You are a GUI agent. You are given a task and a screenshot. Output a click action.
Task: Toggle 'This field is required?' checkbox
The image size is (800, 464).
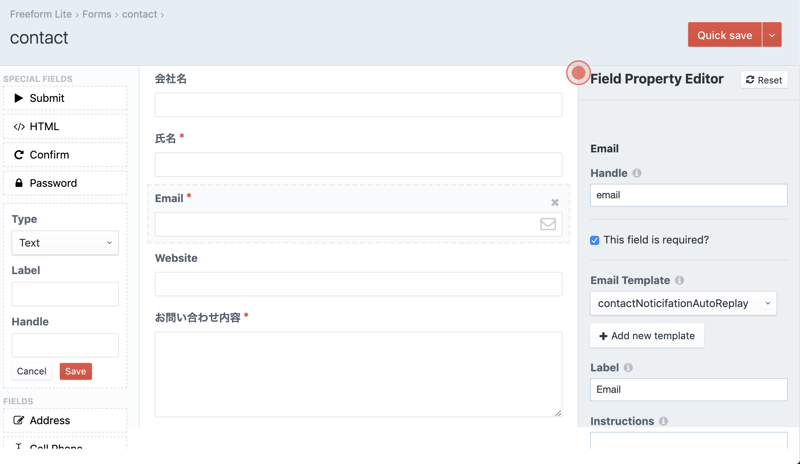pyautogui.click(x=595, y=240)
